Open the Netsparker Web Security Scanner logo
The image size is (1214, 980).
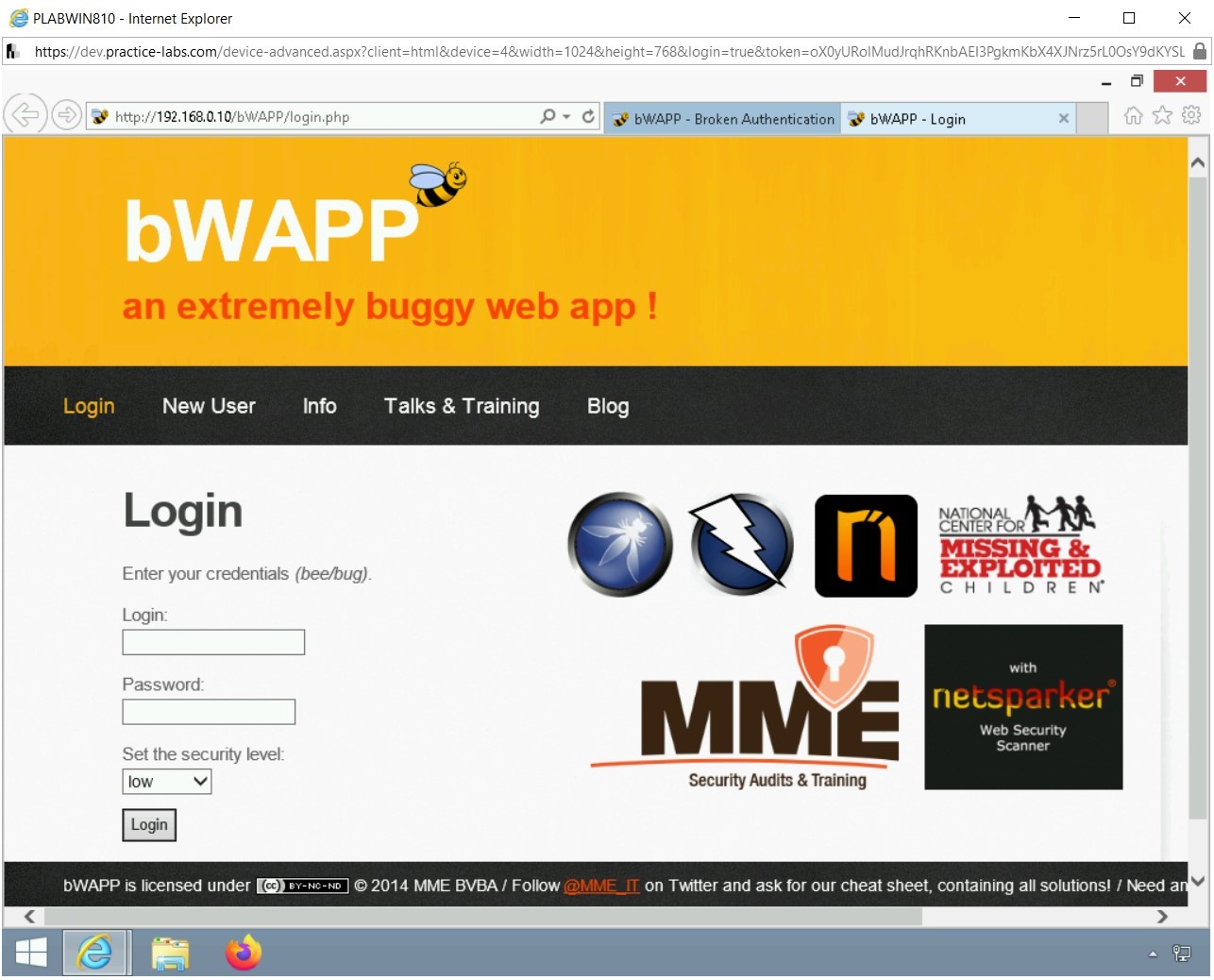[1022, 706]
